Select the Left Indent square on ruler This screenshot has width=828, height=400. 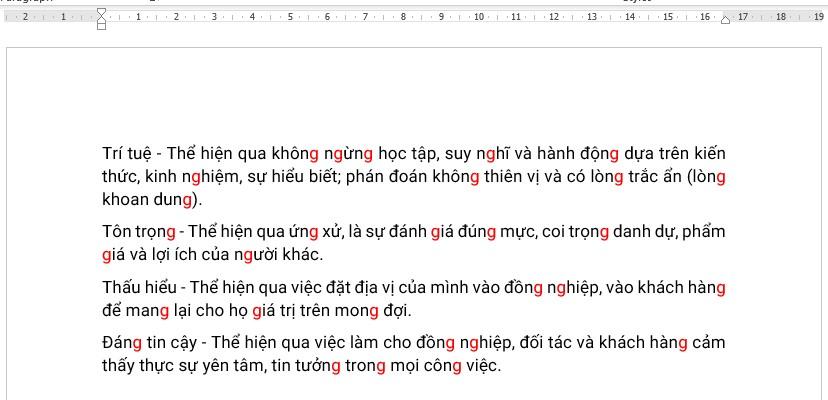(102, 26)
